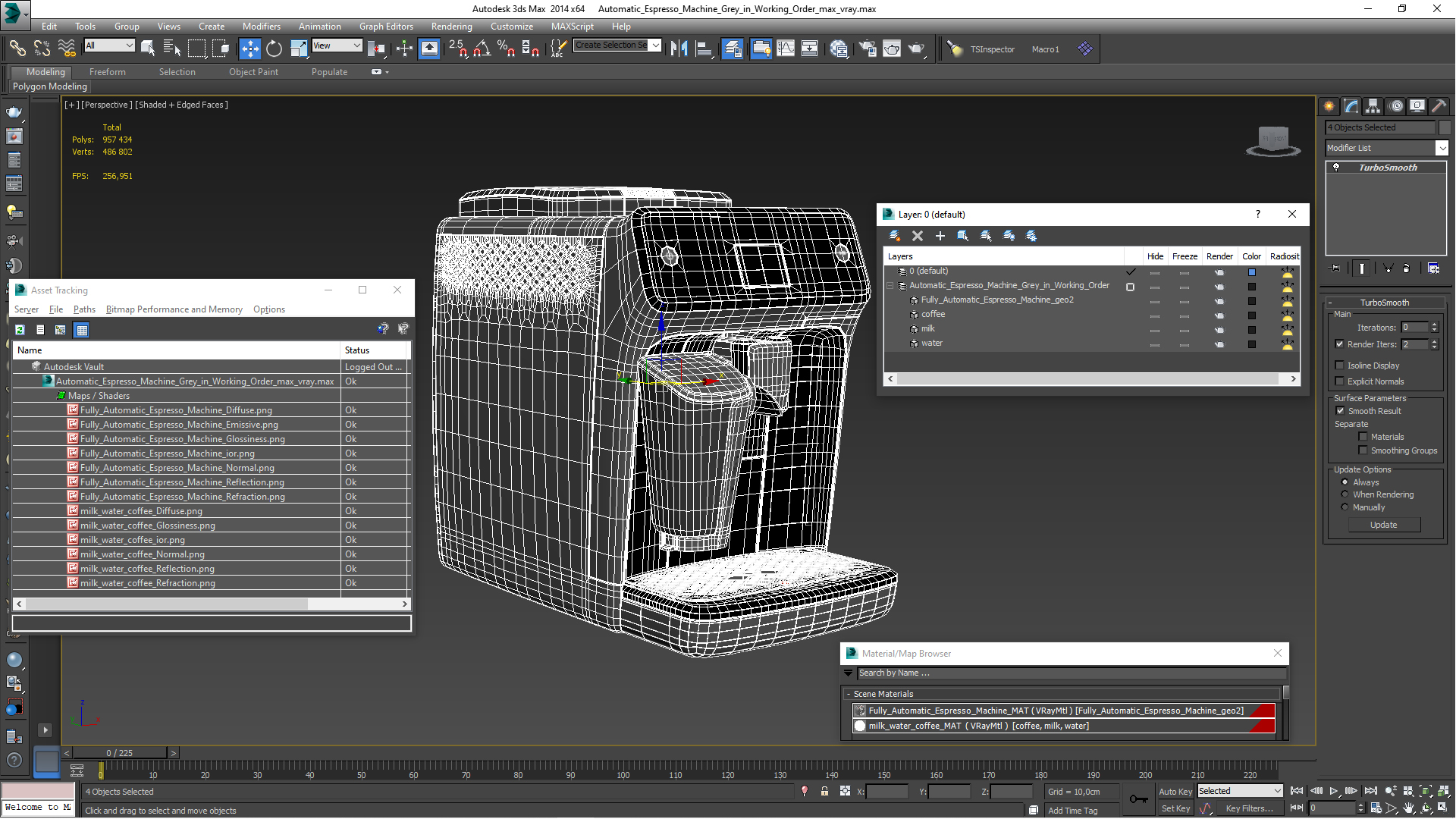Click the Select Object arrow tool
Screen dimensions: 1456x819
point(148,49)
